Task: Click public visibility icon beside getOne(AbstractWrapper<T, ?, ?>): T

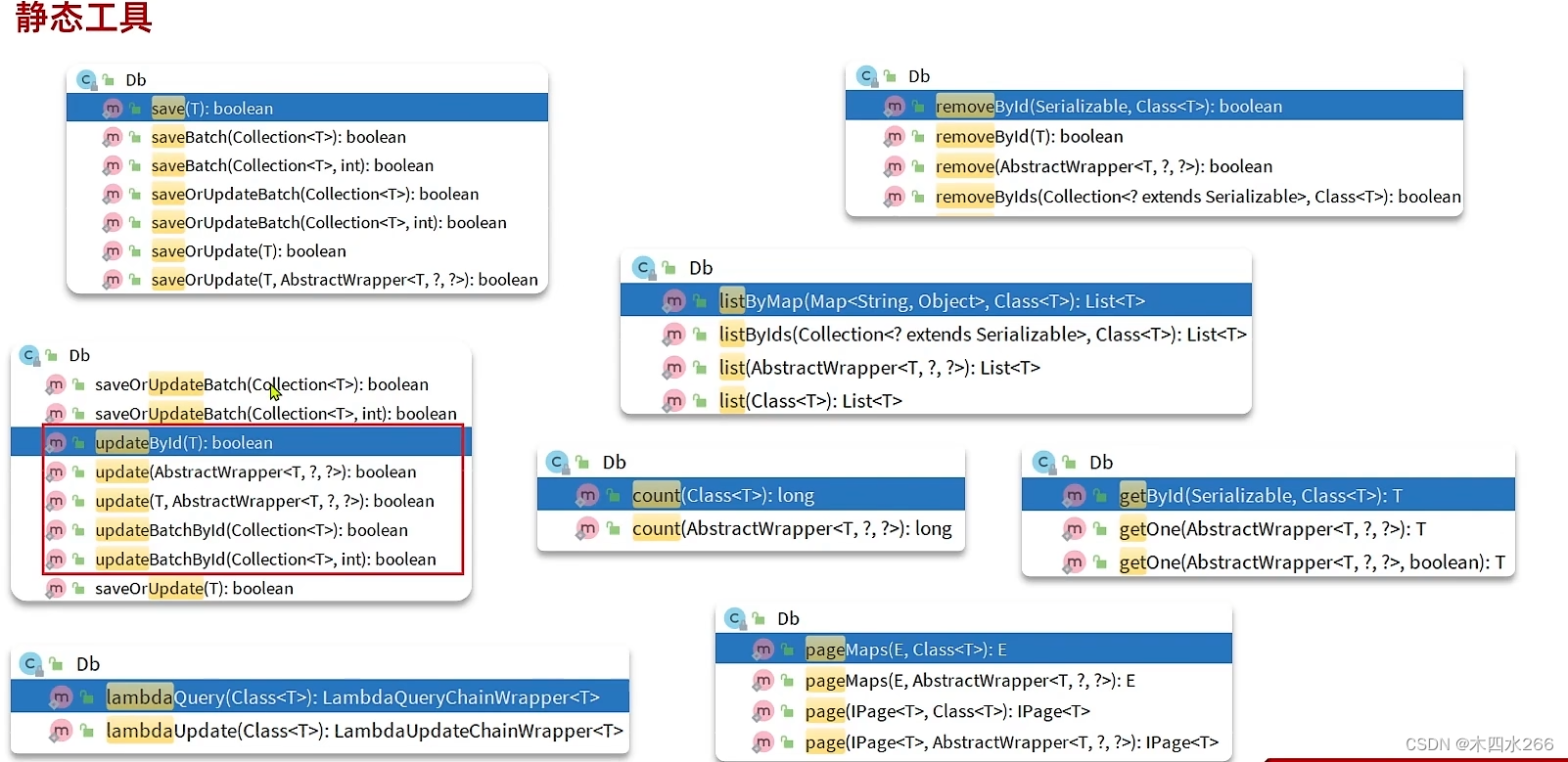Action: [1100, 529]
